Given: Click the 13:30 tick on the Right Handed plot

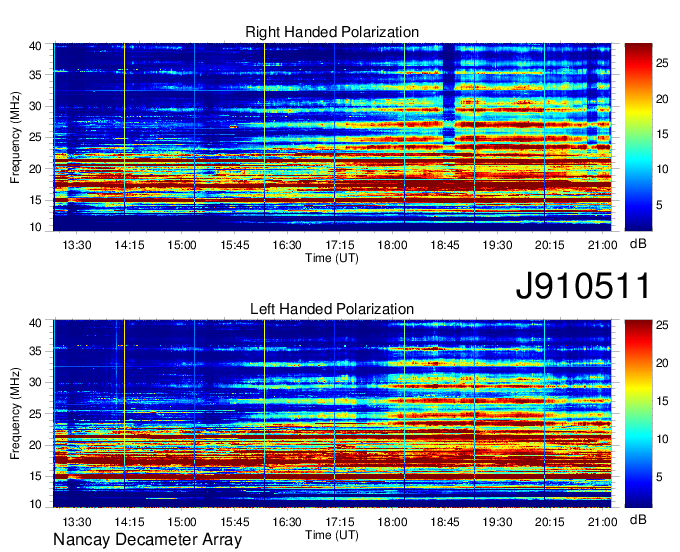Looking at the screenshot, I should [77, 245].
